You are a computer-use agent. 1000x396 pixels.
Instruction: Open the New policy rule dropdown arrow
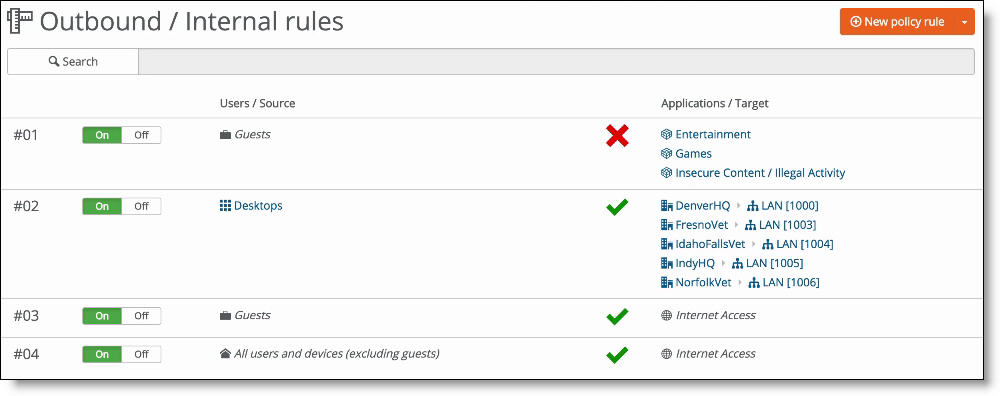click(964, 22)
